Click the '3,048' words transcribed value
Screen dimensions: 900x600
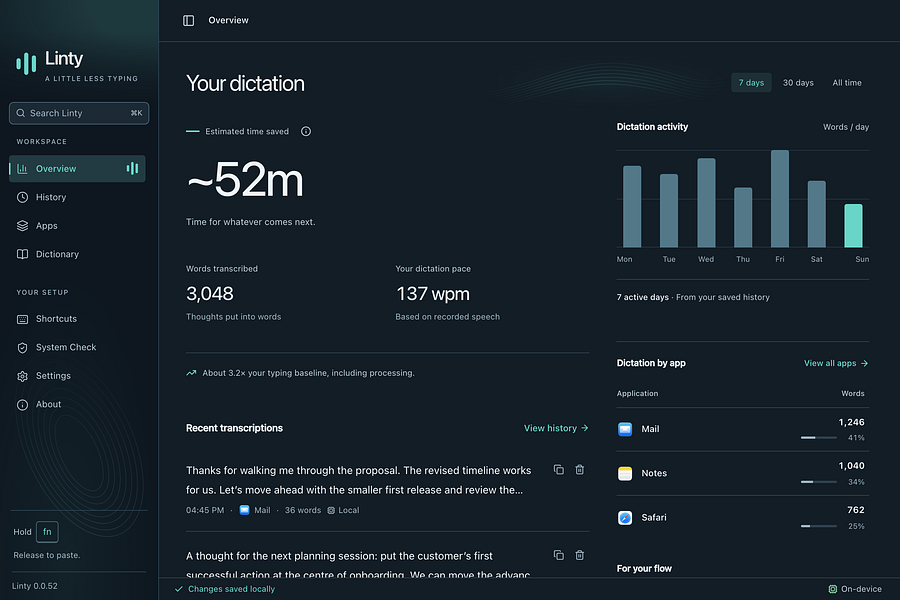[x=210, y=294]
